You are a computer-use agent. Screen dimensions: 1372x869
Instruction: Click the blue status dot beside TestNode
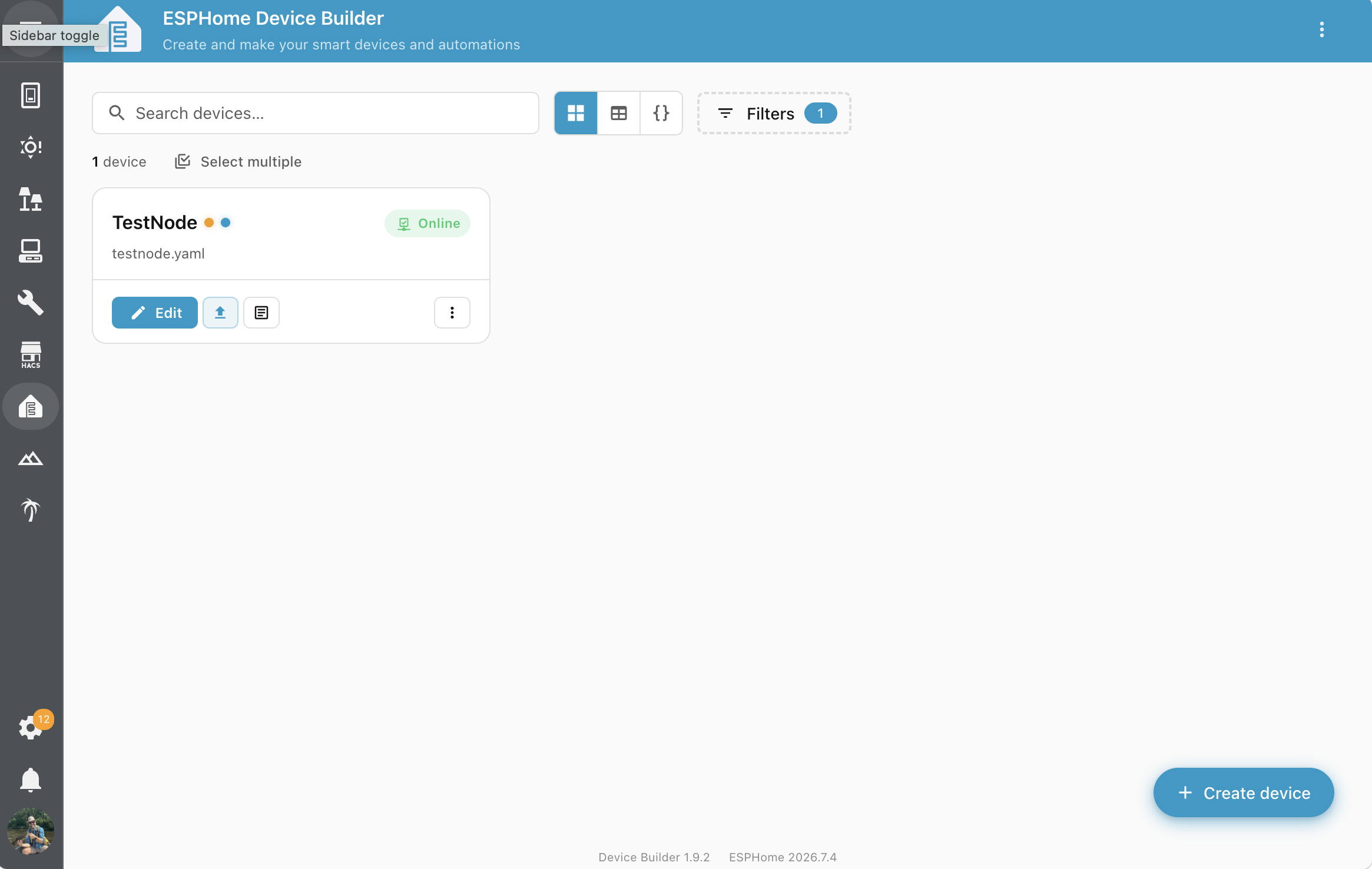(x=226, y=223)
